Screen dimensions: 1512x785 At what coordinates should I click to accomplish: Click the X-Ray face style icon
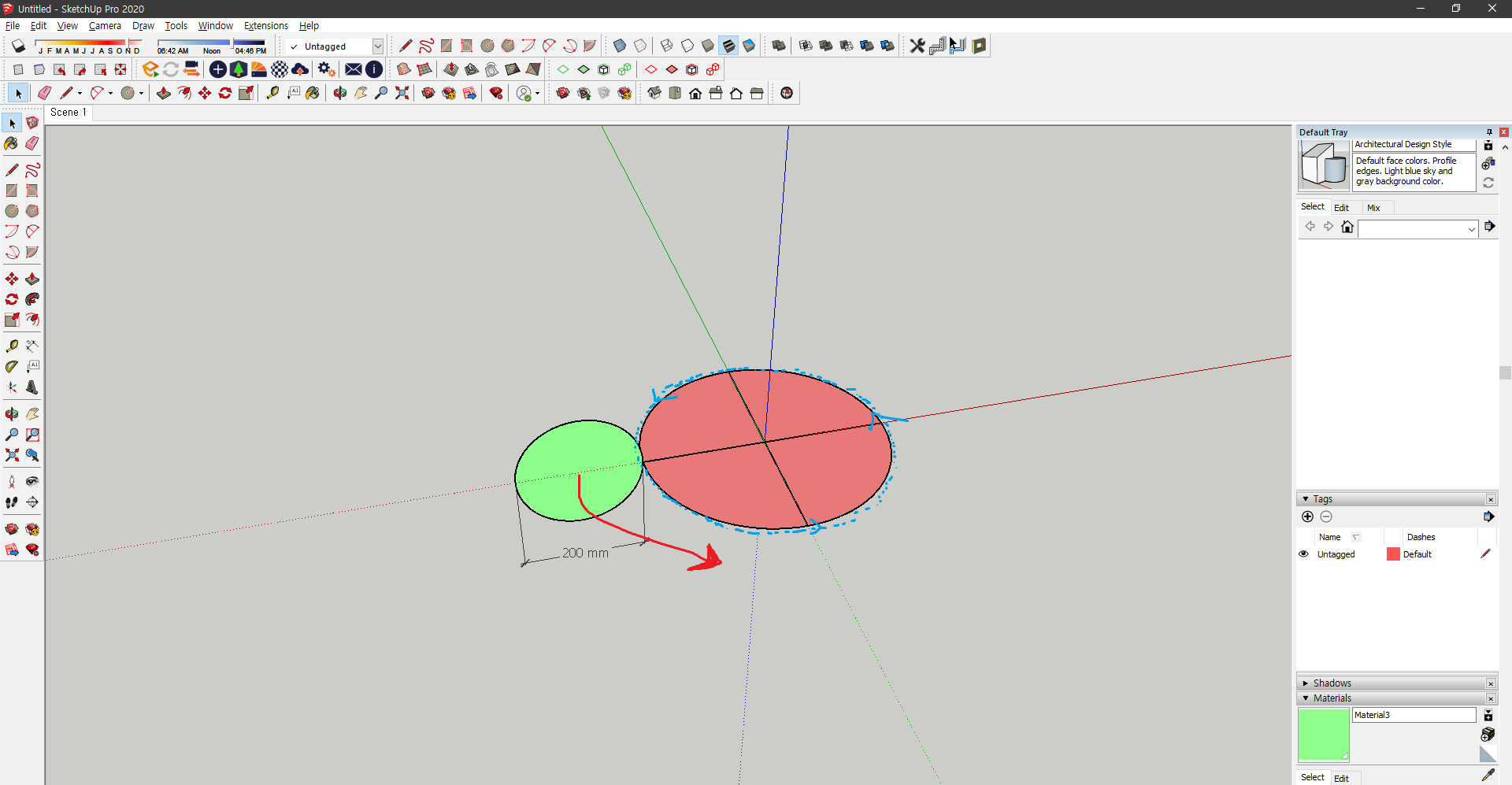(620, 46)
